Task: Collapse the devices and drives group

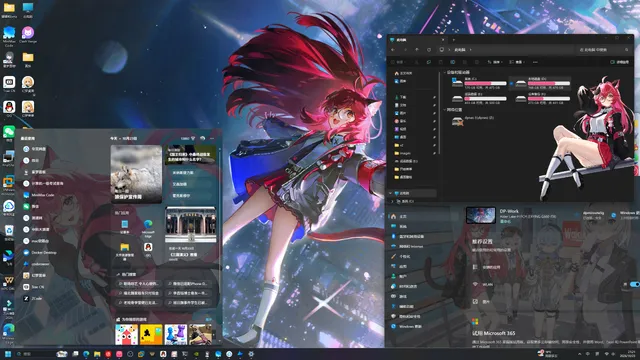Action: 445,72
